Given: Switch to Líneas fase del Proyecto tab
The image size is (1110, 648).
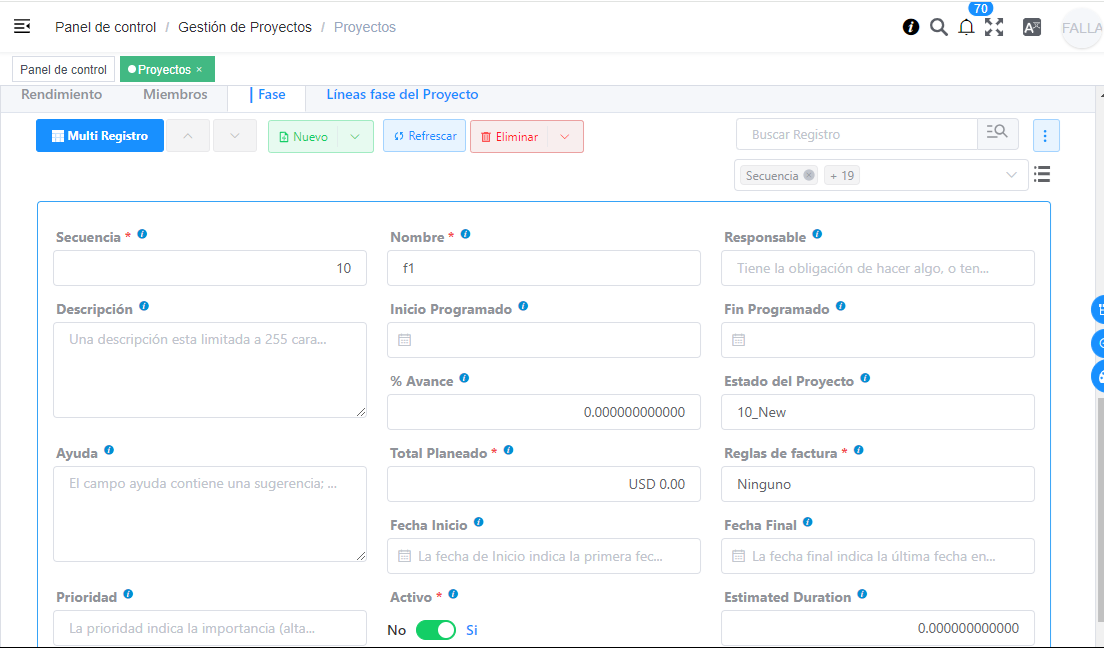Looking at the screenshot, I should tap(402, 95).
